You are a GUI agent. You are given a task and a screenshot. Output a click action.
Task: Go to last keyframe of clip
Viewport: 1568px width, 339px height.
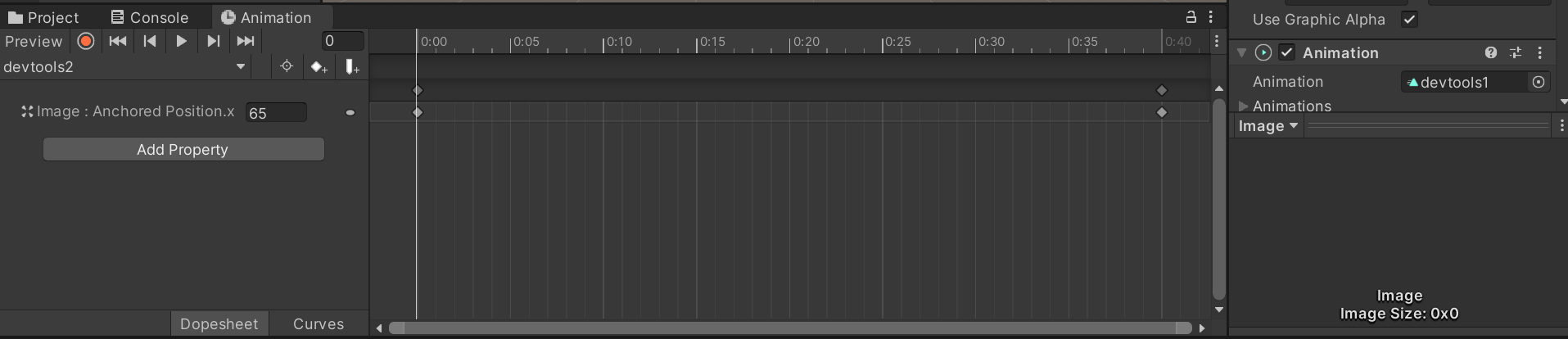click(x=246, y=41)
